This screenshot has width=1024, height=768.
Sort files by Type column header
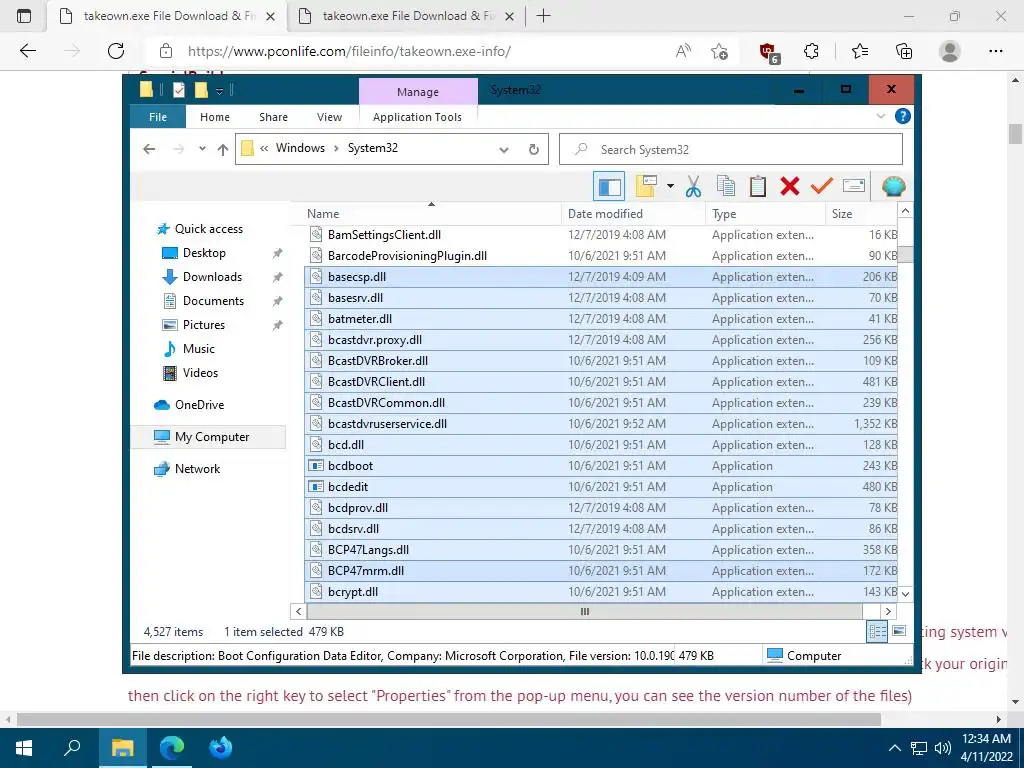point(765,214)
